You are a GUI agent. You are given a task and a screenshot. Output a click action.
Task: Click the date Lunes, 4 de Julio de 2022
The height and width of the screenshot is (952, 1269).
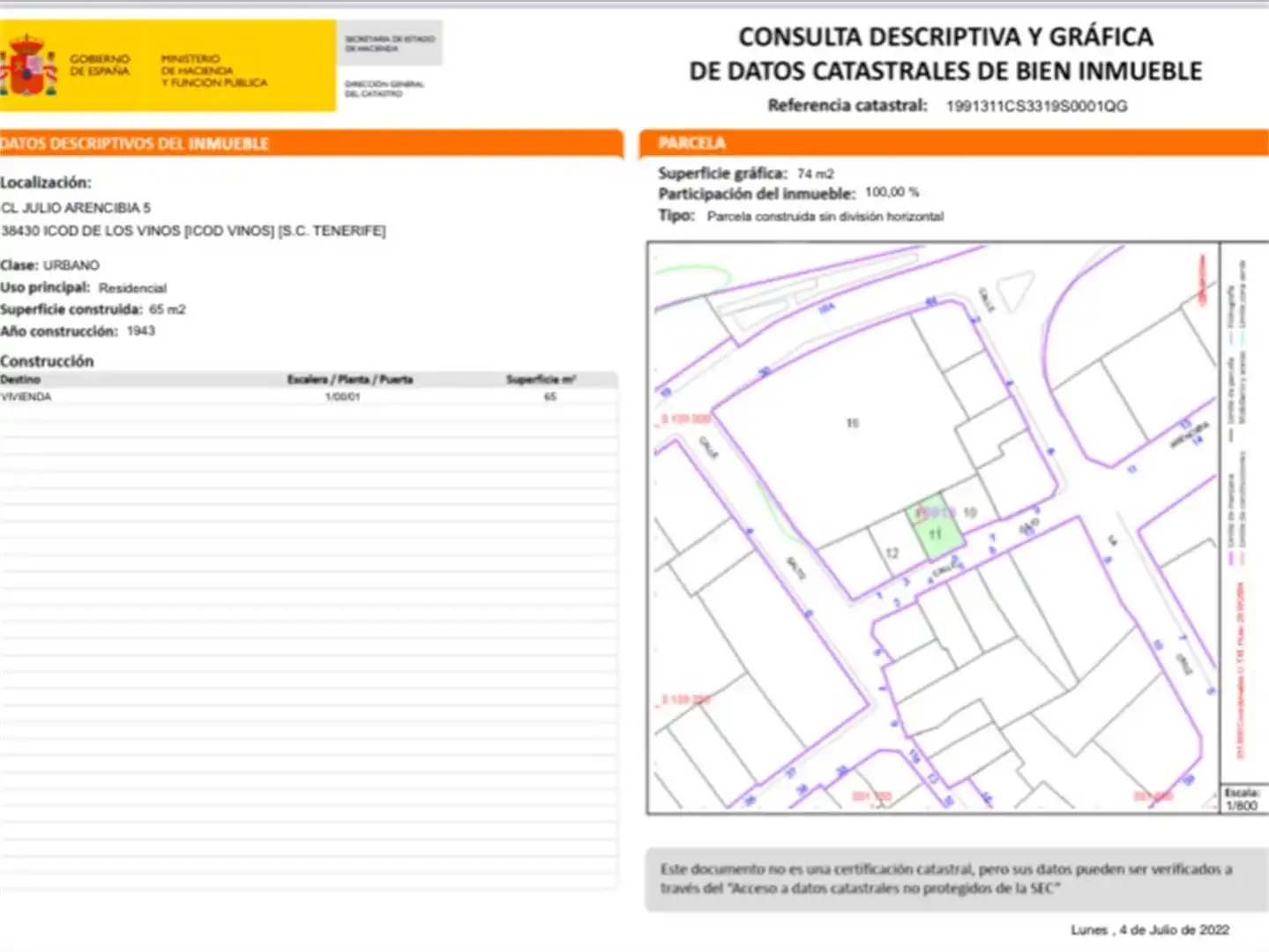point(1150,930)
